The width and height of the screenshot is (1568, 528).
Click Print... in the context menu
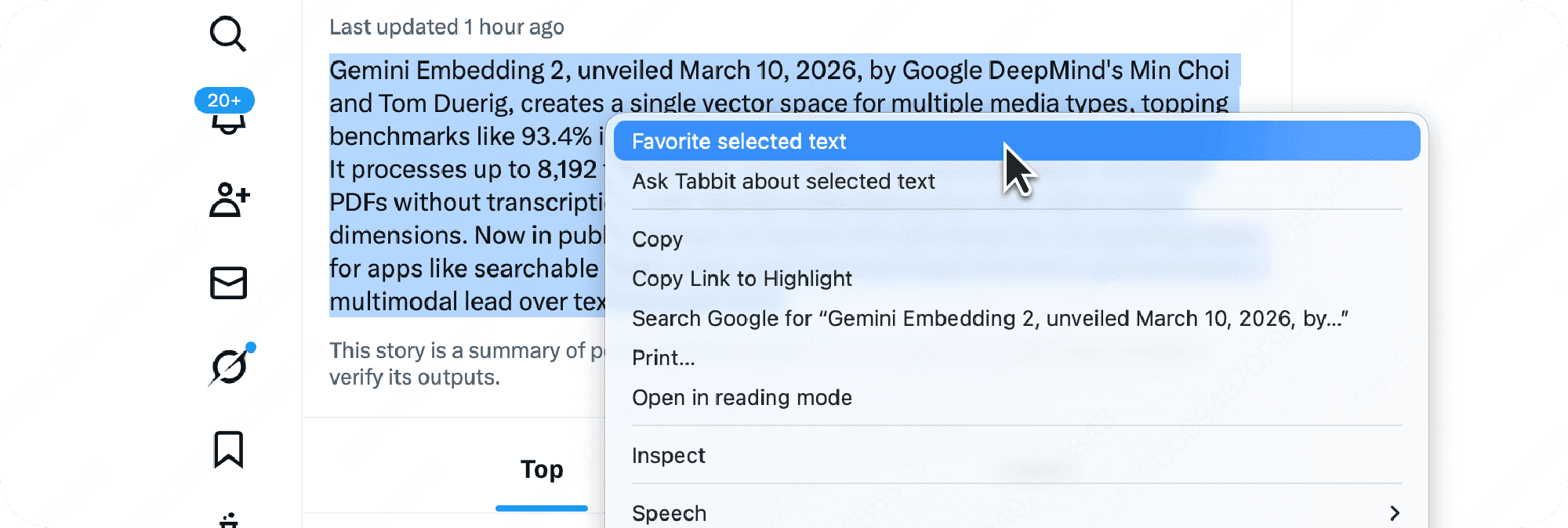(663, 358)
